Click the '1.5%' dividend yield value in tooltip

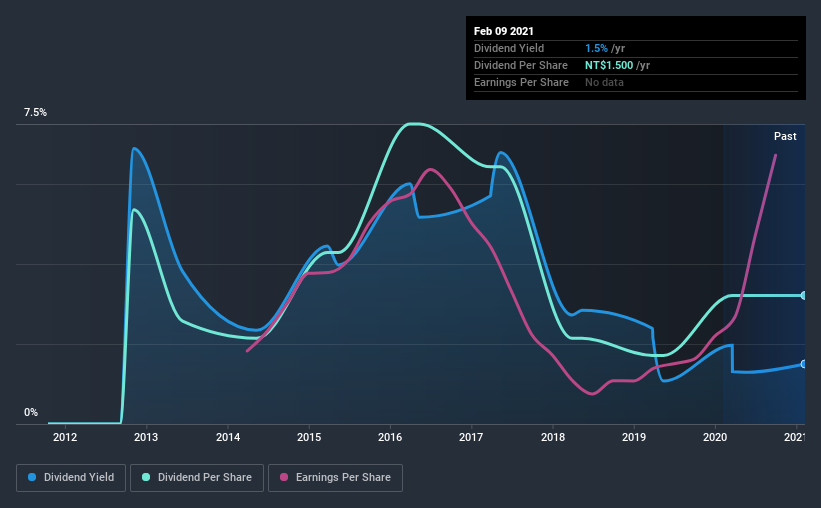click(x=596, y=48)
